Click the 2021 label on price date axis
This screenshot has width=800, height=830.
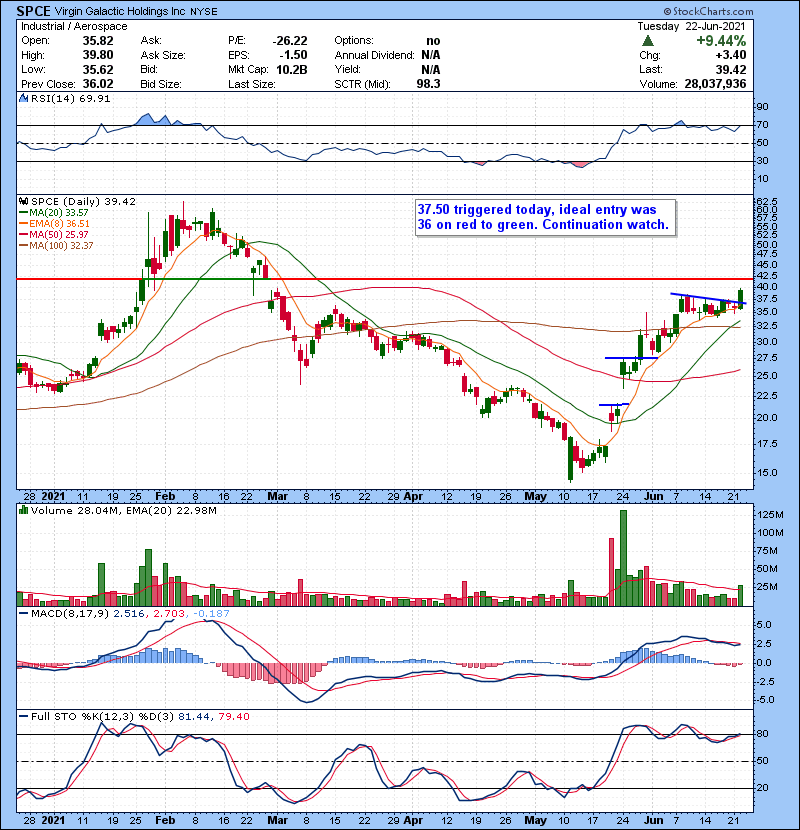(53, 496)
